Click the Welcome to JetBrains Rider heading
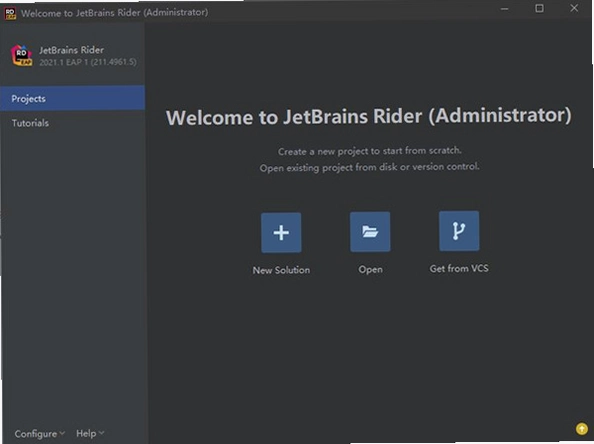The width and height of the screenshot is (594, 444). 369,116
